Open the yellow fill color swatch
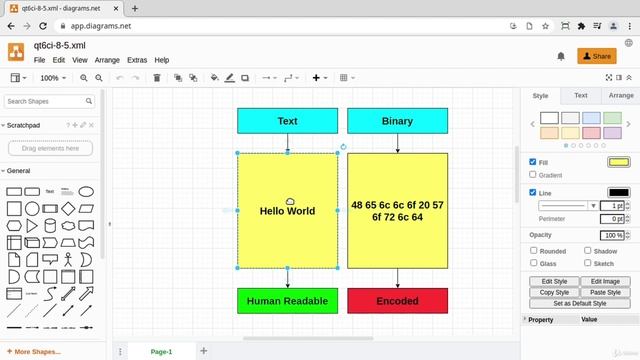Viewport: 640px width, 360px height. (x=618, y=162)
